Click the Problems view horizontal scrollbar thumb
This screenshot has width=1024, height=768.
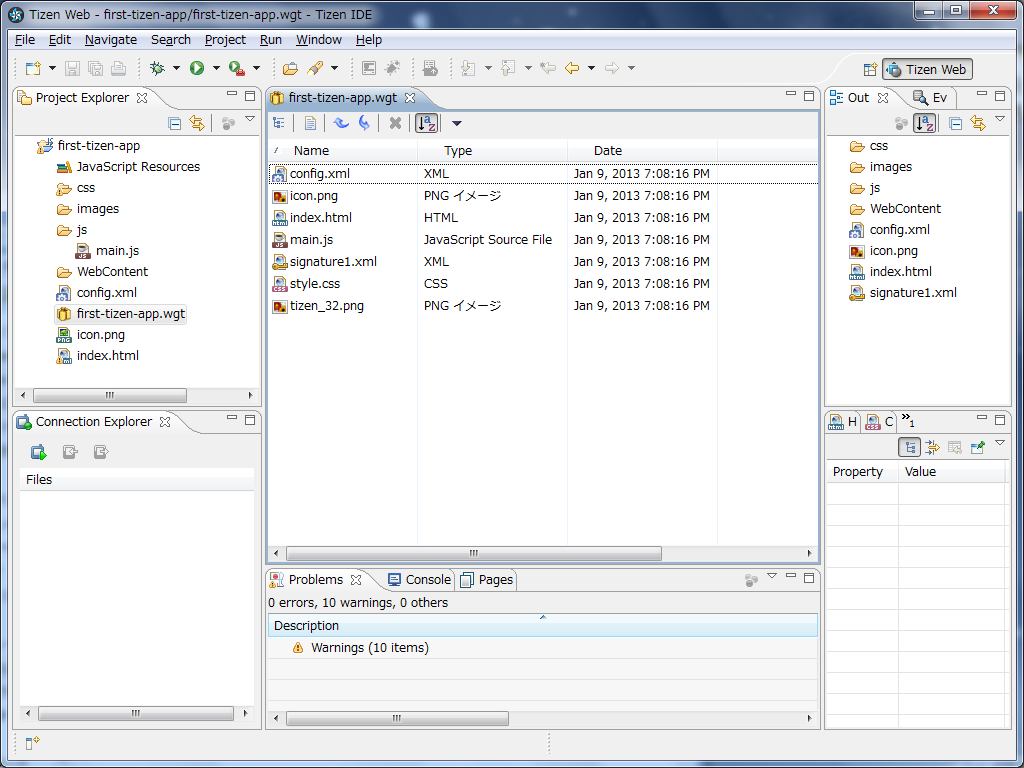pyautogui.click(x=397, y=718)
